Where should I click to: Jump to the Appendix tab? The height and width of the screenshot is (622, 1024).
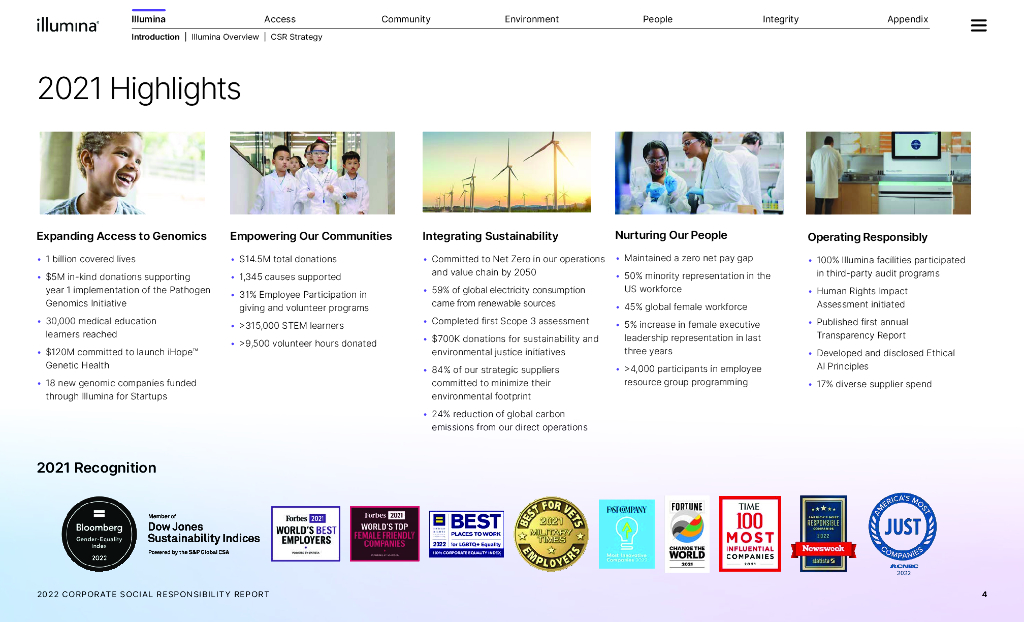(908, 19)
